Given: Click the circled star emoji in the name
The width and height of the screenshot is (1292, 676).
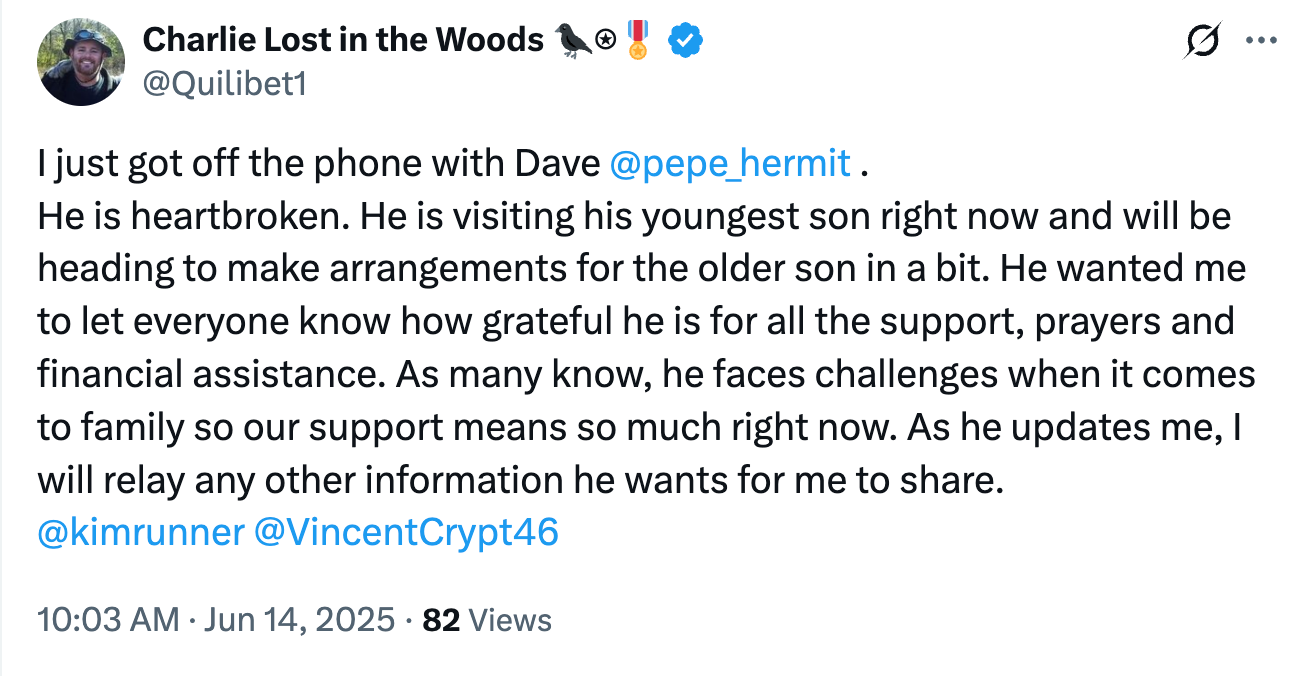Looking at the screenshot, I should pyautogui.click(x=605, y=41).
